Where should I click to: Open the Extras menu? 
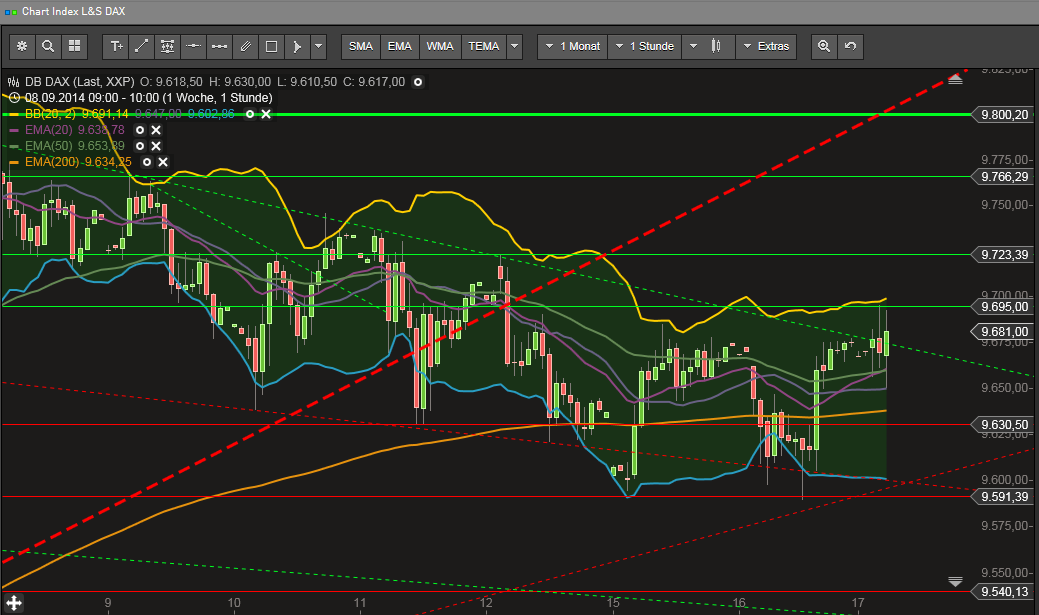coord(766,46)
